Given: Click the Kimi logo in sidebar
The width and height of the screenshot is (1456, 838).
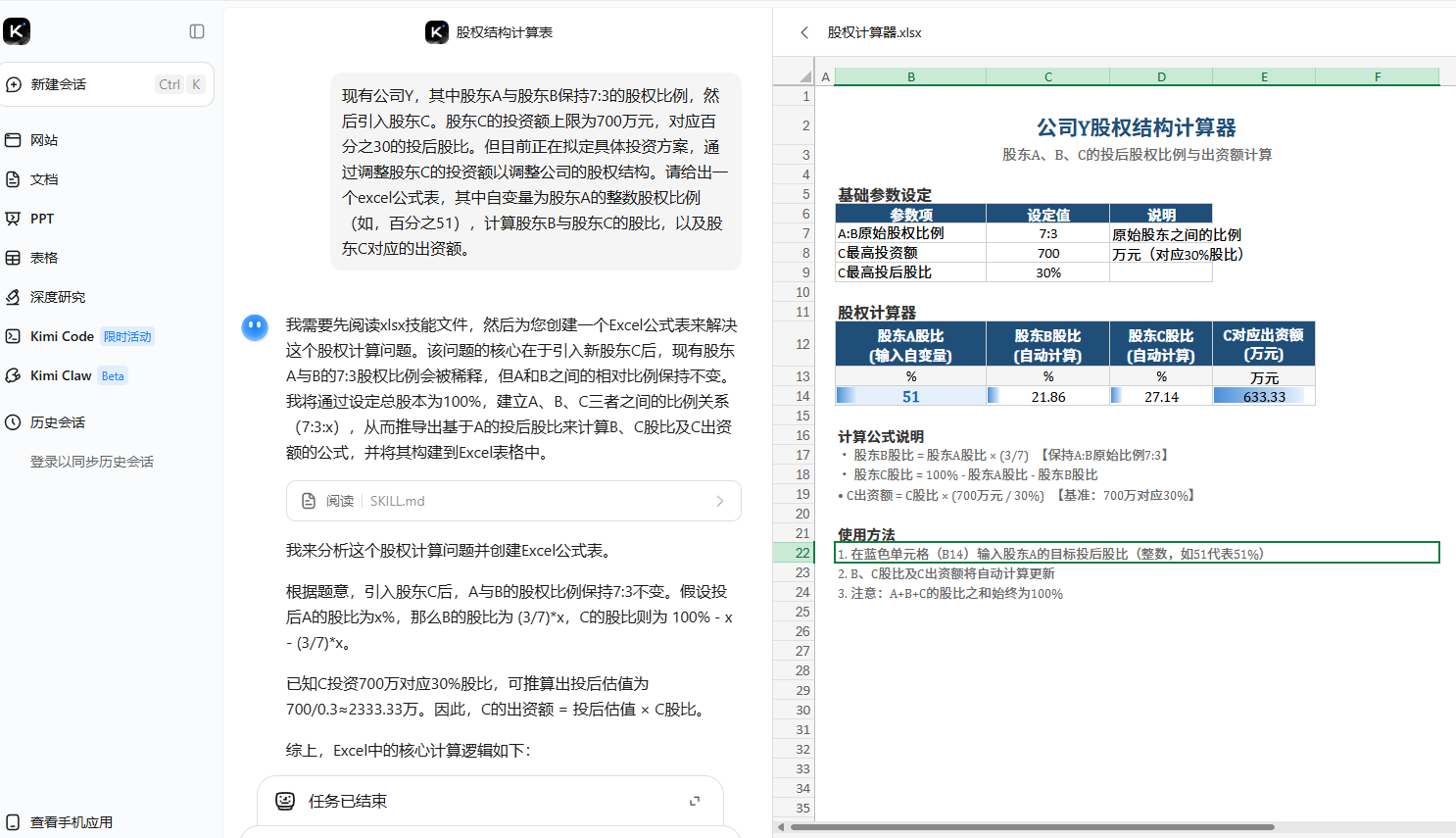Looking at the screenshot, I should coord(17,31).
